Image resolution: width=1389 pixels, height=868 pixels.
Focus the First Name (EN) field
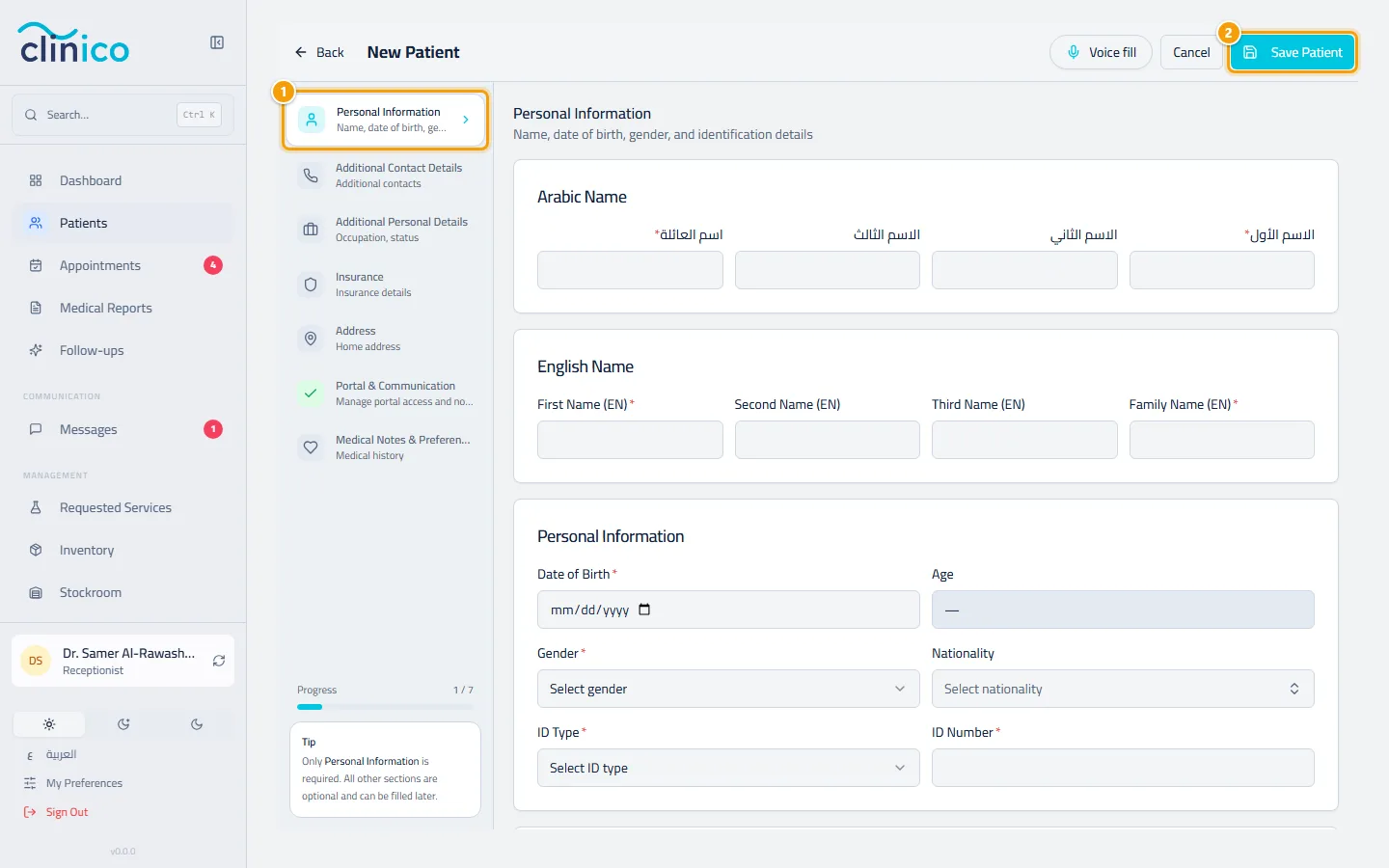tap(630, 440)
